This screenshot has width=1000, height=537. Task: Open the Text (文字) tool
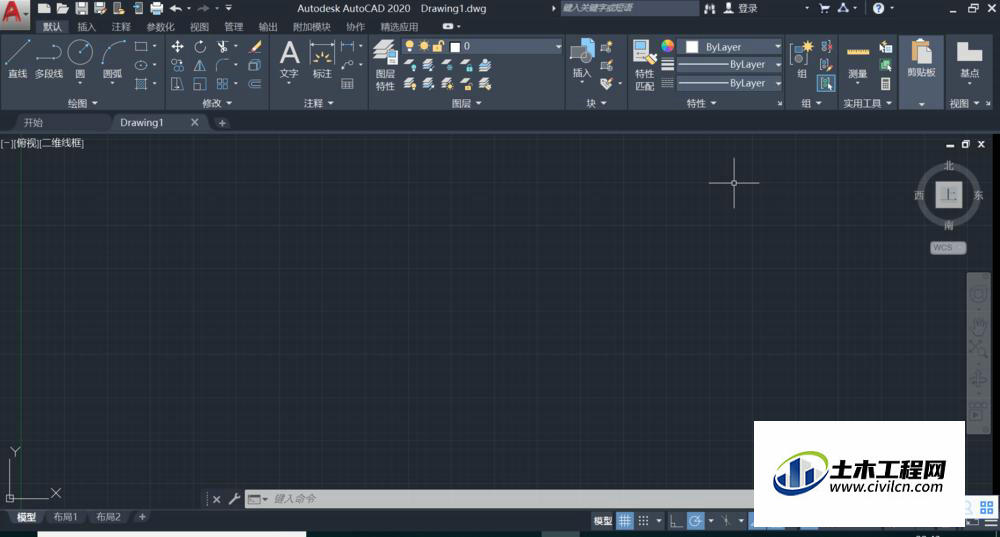coord(290,59)
